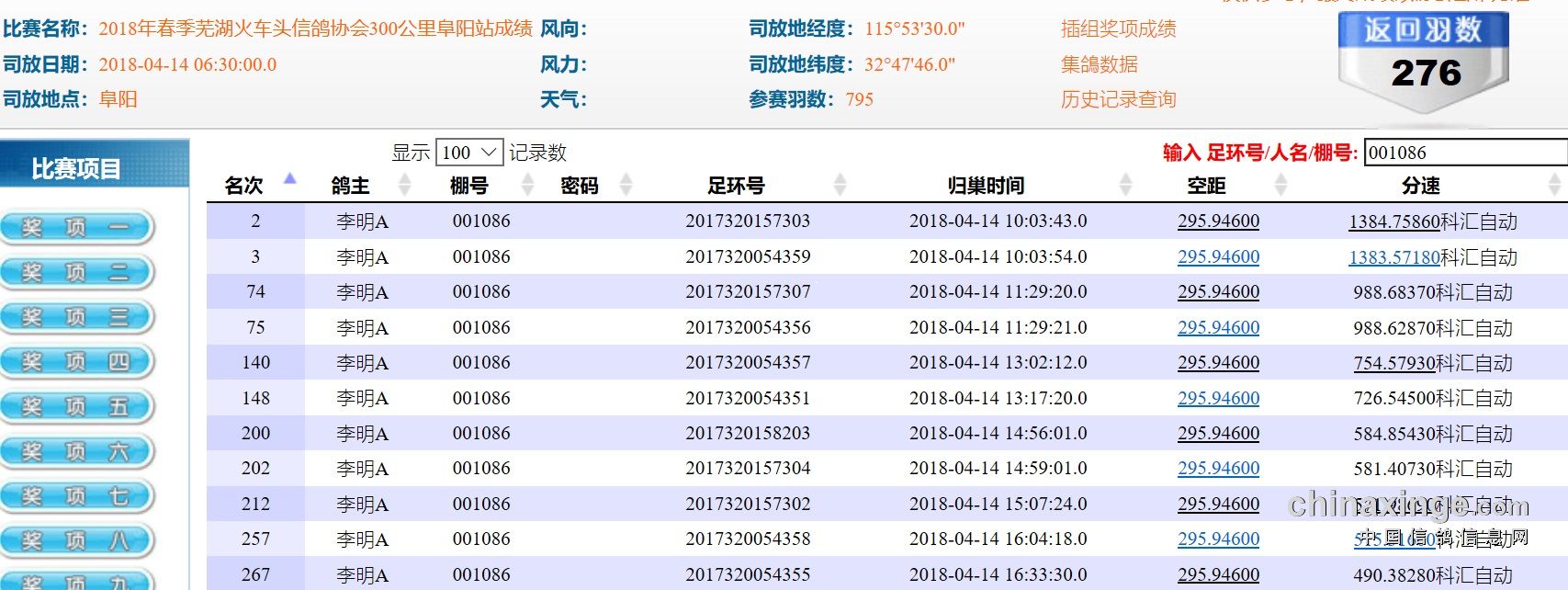Click 295.94600 distance link for rank 3
1568x590 pixels.
point(1218,257)
